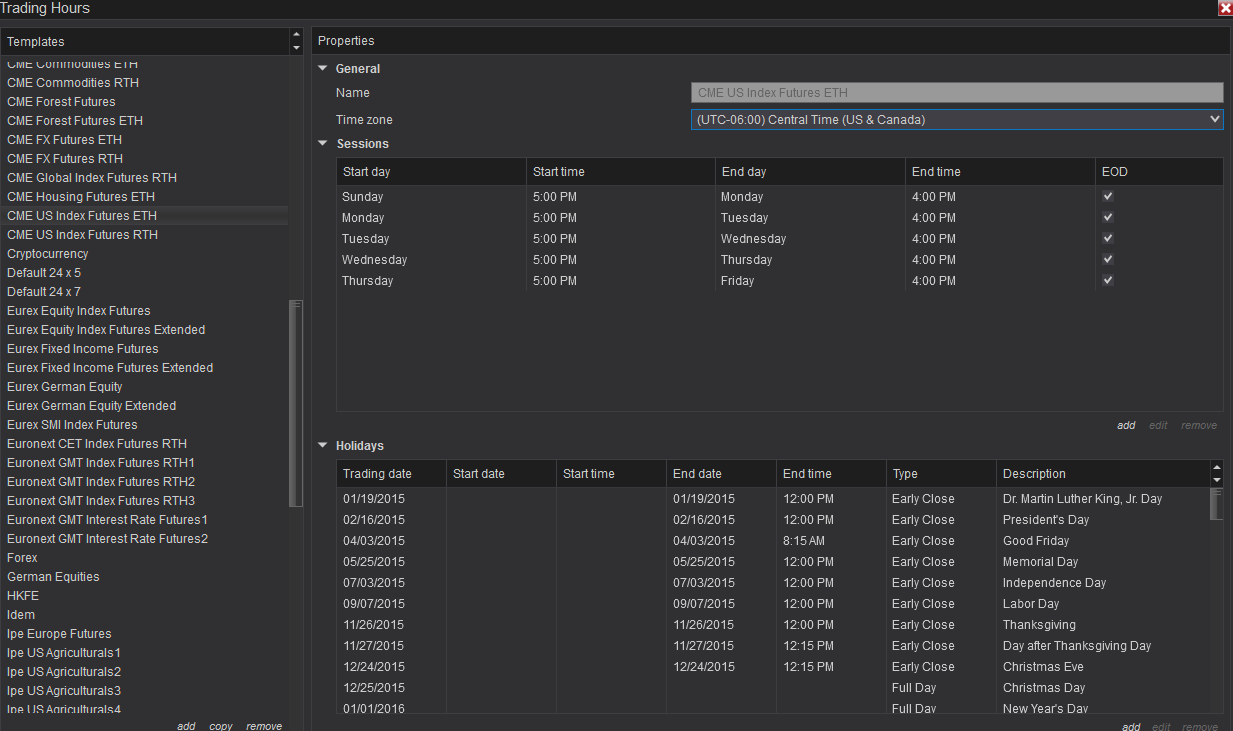Close the Trading Hours window
1233x731 pixels.
click(x=1225, y=8)
